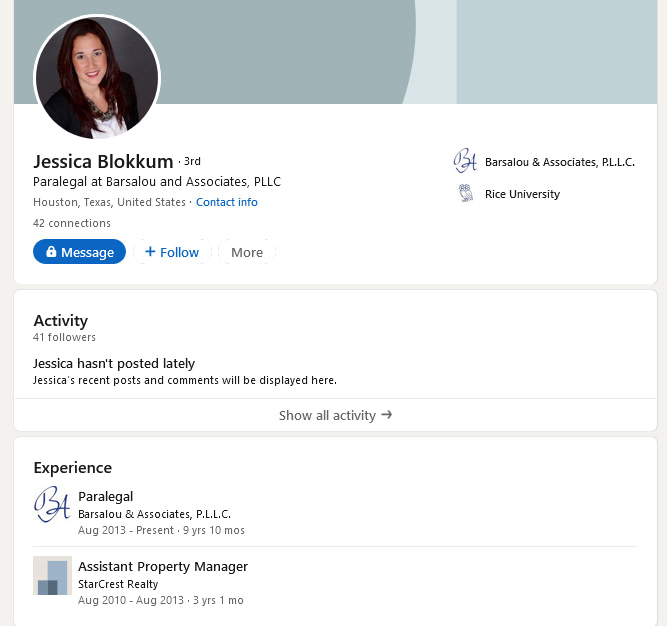Open Assistant Property Manager entry title
The width and height of the screenshot is (667, 626).
tap(163, 566)
